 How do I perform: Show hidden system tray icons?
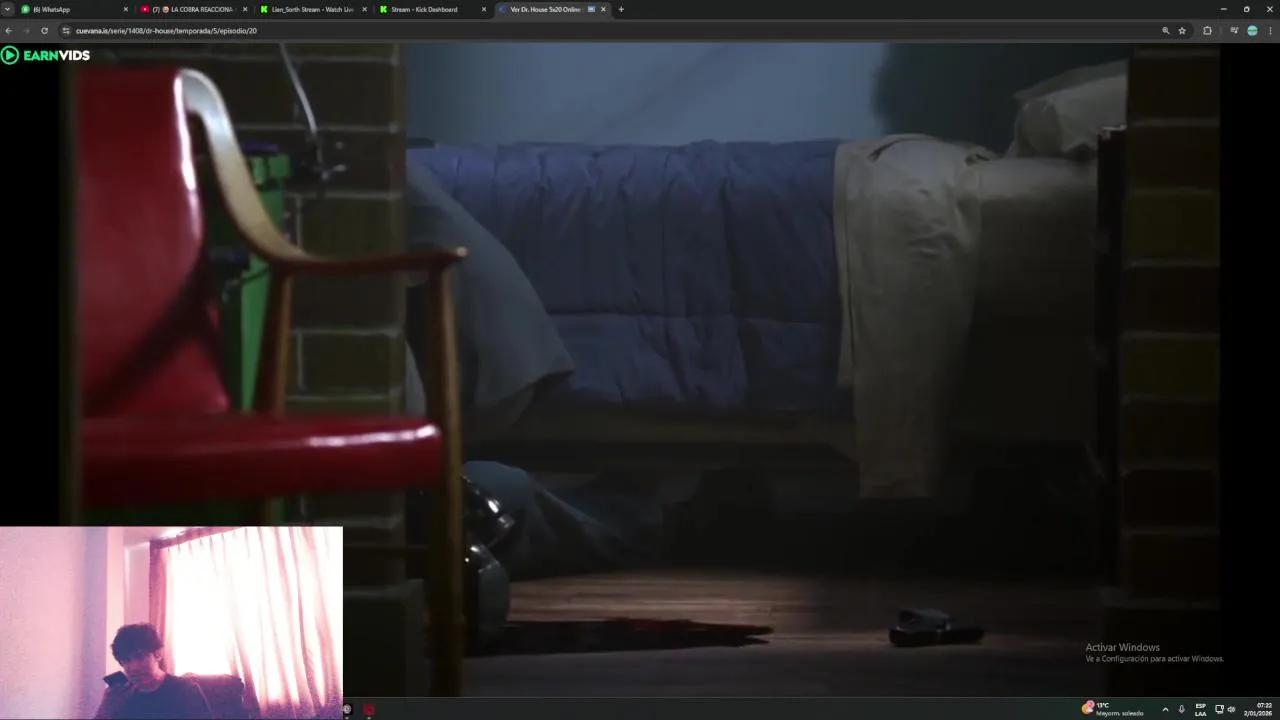(1165, 709)
